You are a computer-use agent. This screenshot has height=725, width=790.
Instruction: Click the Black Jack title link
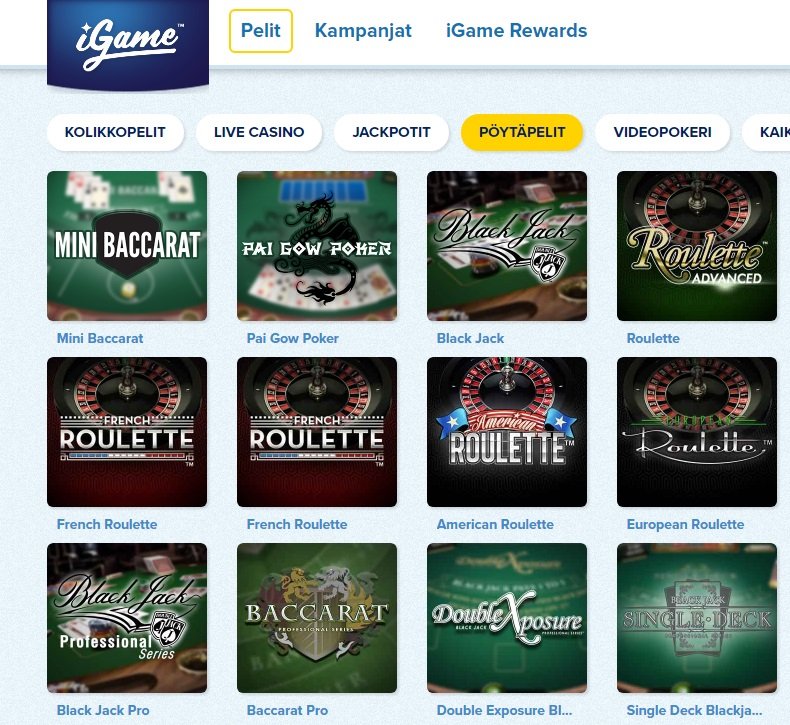pos(470,338)
